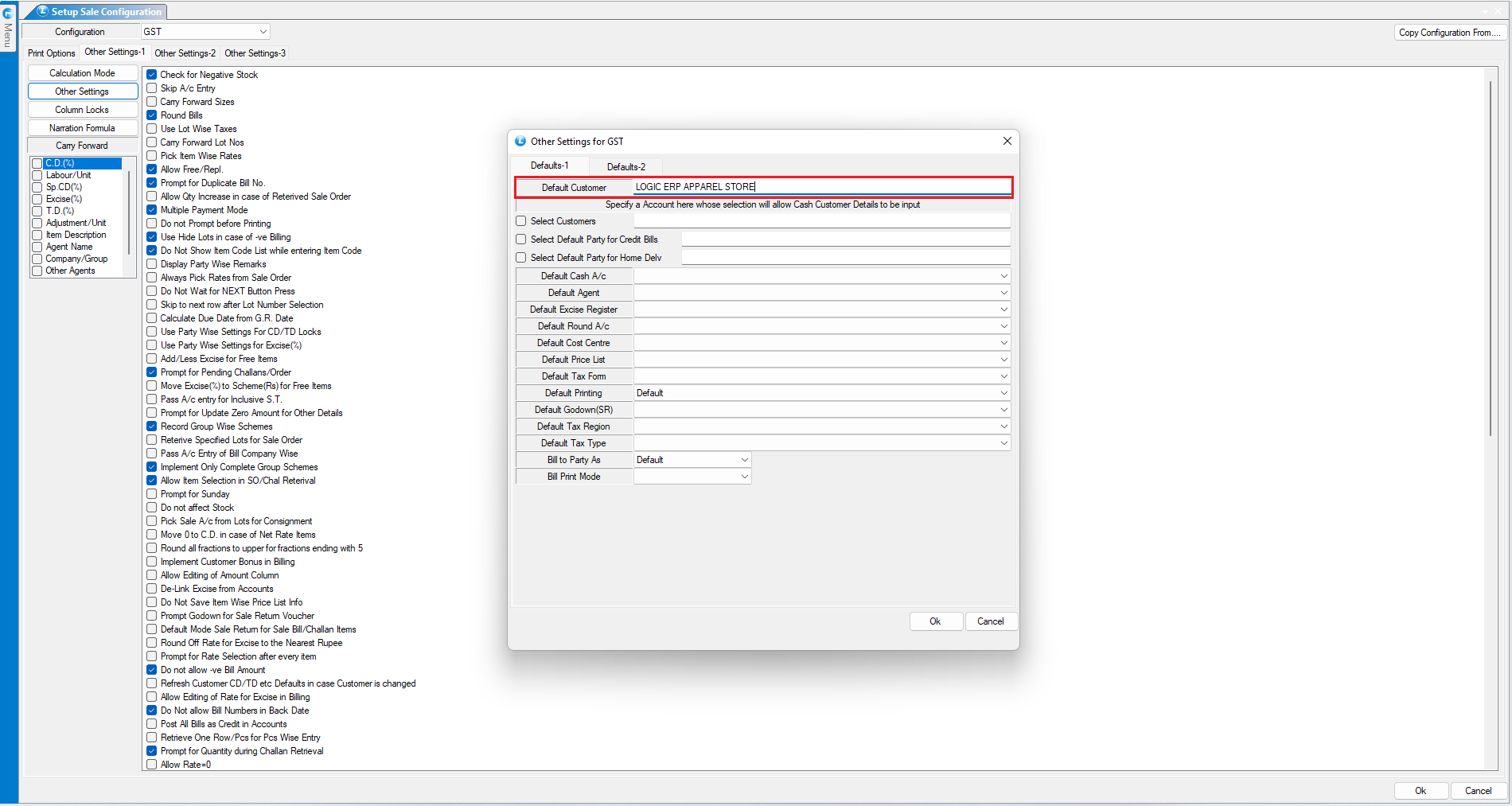Switch to the Defaults-2 tab
Viewport: 1512px width, 806px height.
[x=625, y=167]
